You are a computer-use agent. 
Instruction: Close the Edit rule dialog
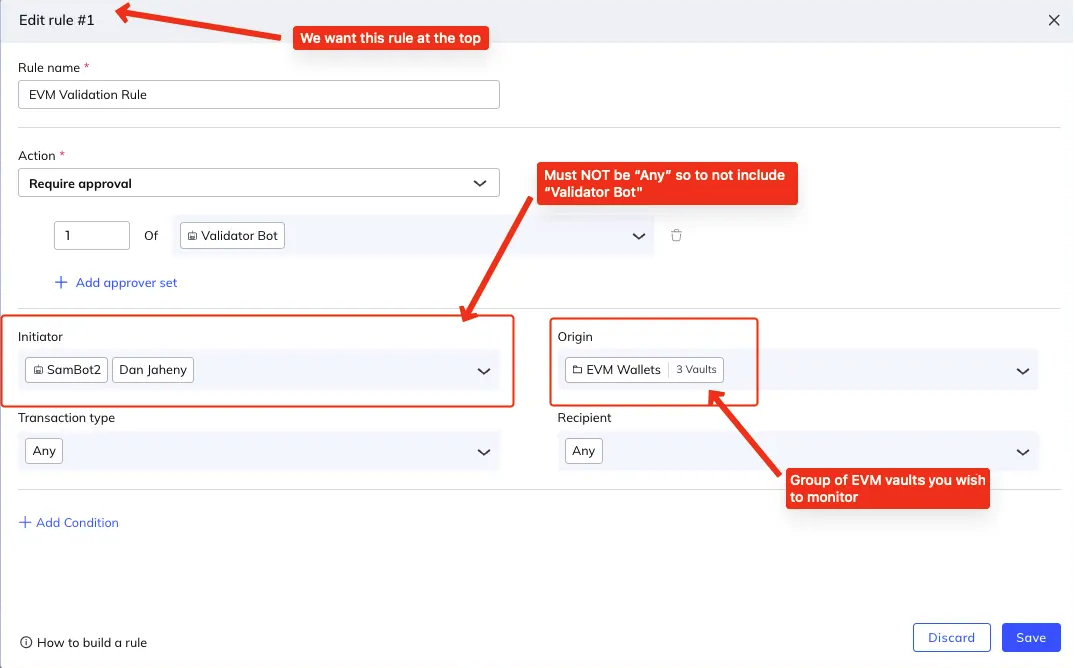(x=1053, y=20)
